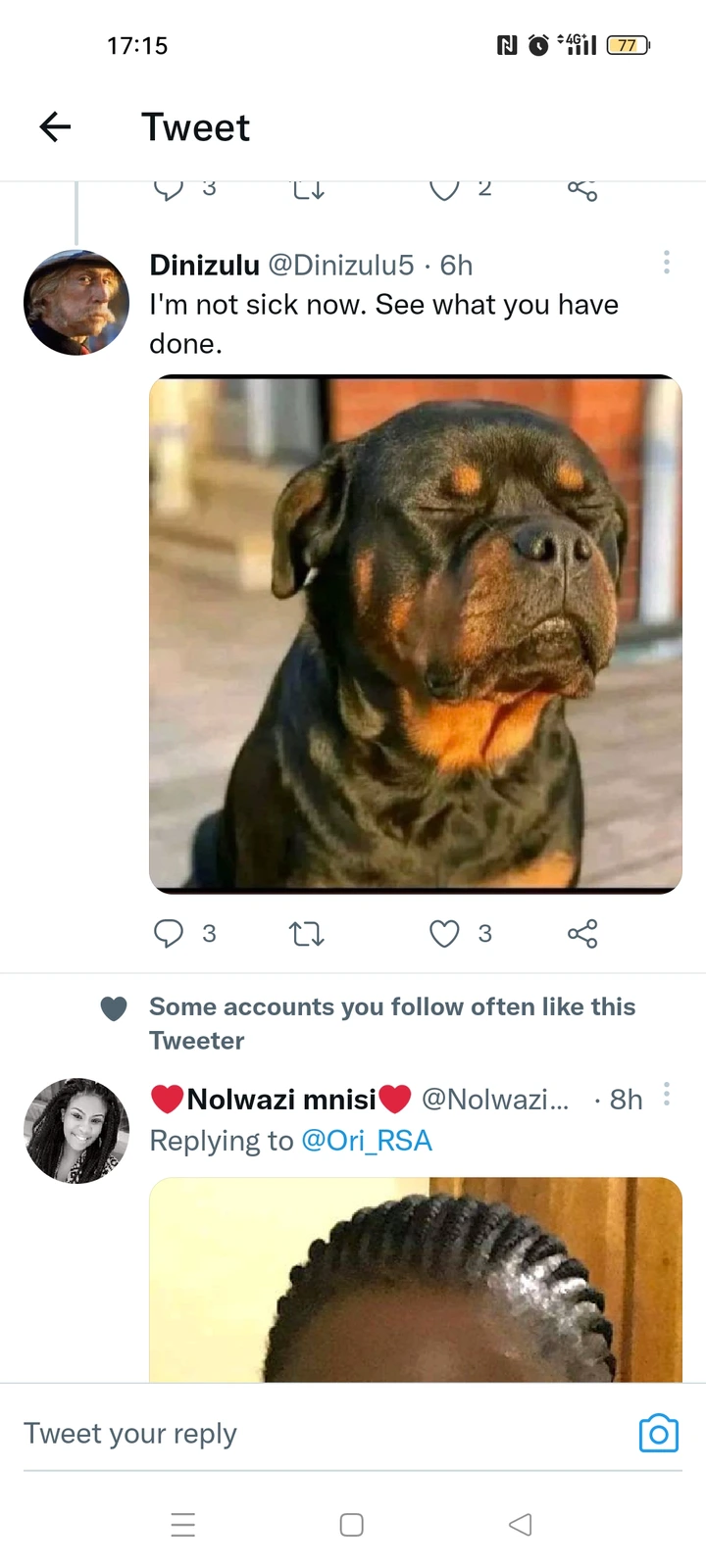Screen dimensions: 706x1568
Task: Like Dinizulu's tweet with the heart icon
Action: 444,934
